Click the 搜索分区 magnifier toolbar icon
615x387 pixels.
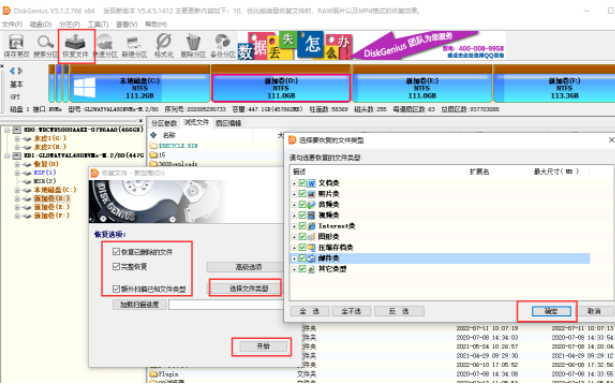click(x=45, y=42)
